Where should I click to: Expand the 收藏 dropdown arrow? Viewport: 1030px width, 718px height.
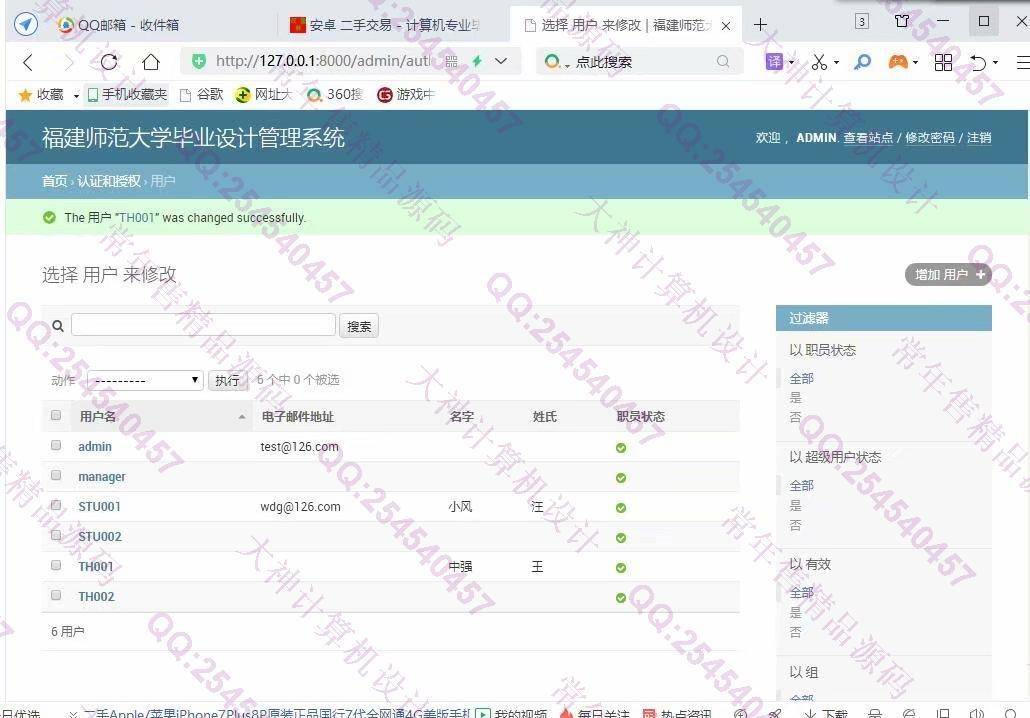click(x=76, y=96)
